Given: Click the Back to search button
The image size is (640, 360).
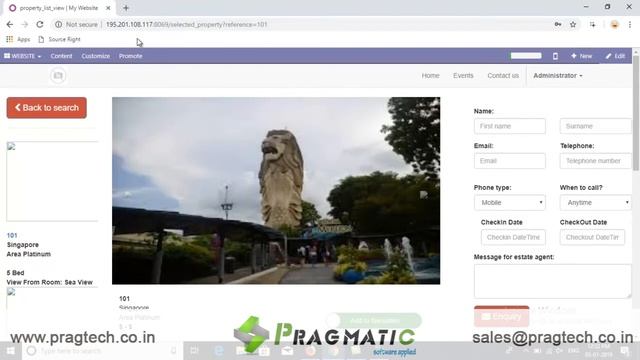Looking at the screenshot, I should (x=47, y=108).
